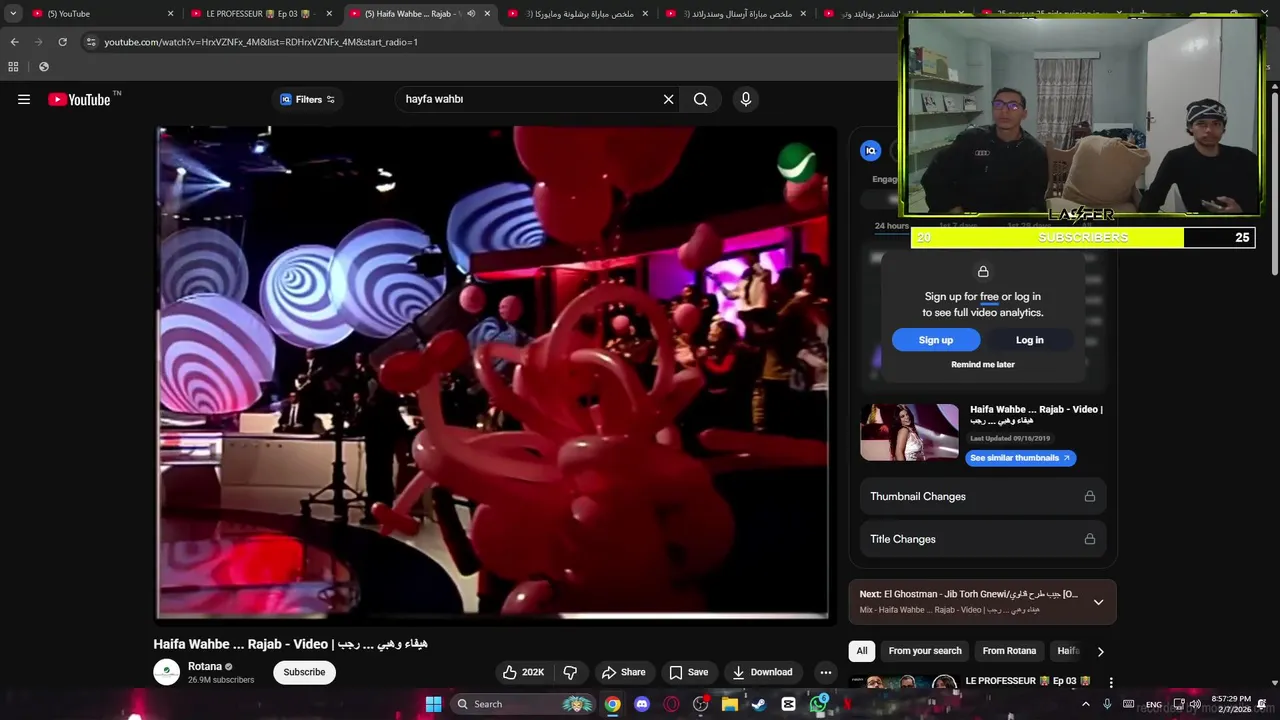Run search with magnifier button
Image resolution: width=1280 pixels, height=720 pixels.
[701, 99]
